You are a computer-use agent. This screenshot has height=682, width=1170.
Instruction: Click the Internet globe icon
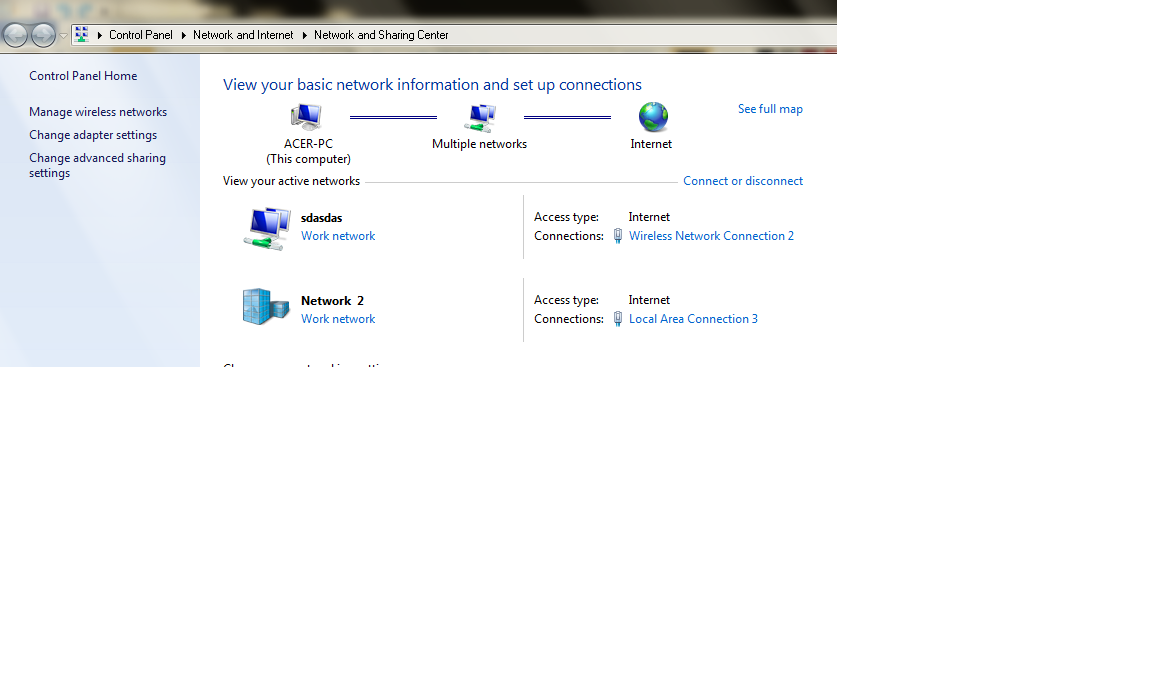(x=653, y=117)
